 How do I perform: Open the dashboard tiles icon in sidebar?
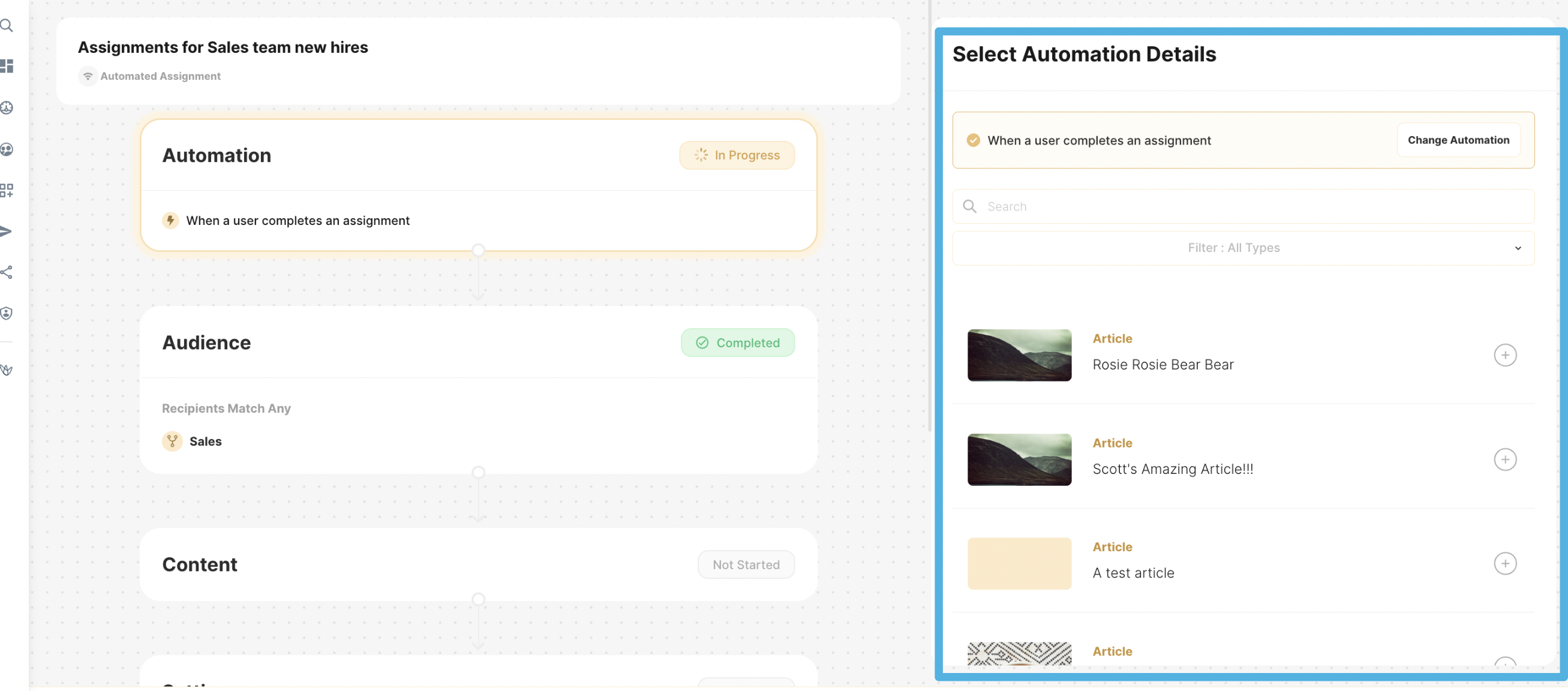[7, 66]
